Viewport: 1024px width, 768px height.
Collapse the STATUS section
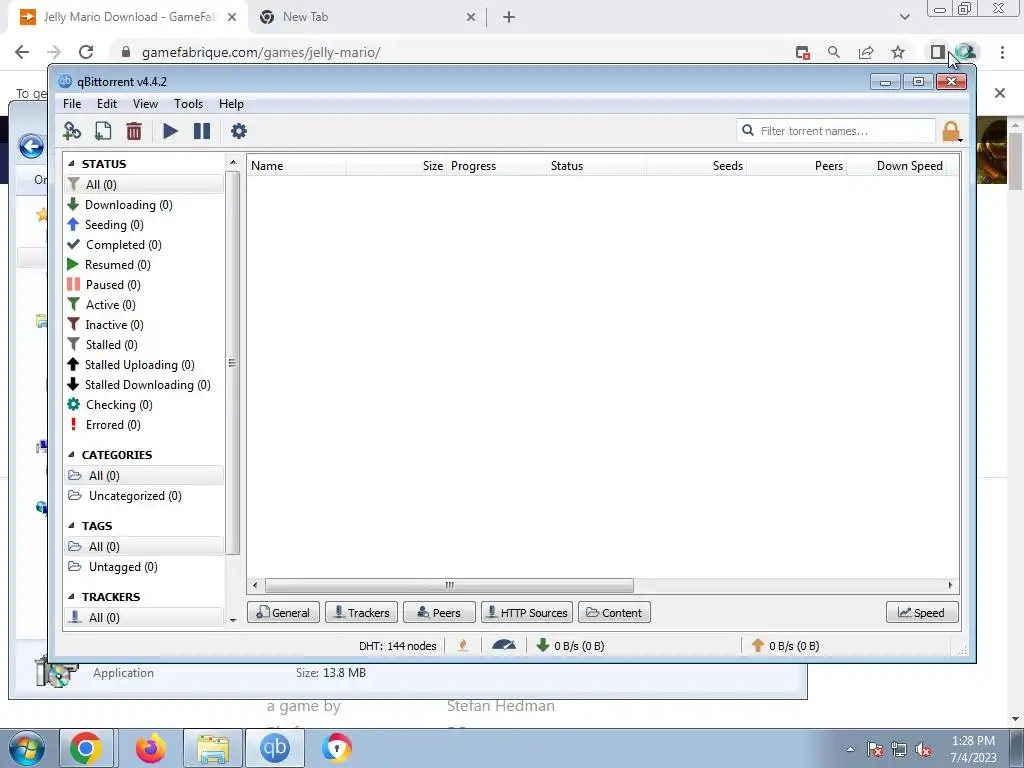click(71, 163)
